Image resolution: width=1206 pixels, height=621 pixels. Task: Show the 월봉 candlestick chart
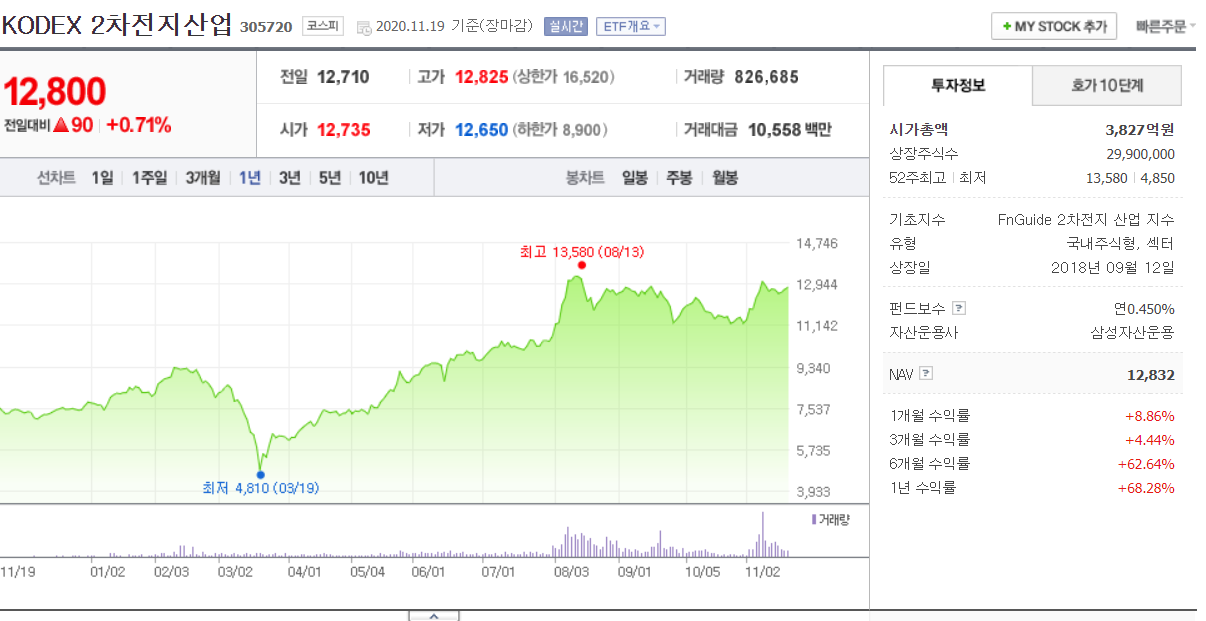coord(725,178)
